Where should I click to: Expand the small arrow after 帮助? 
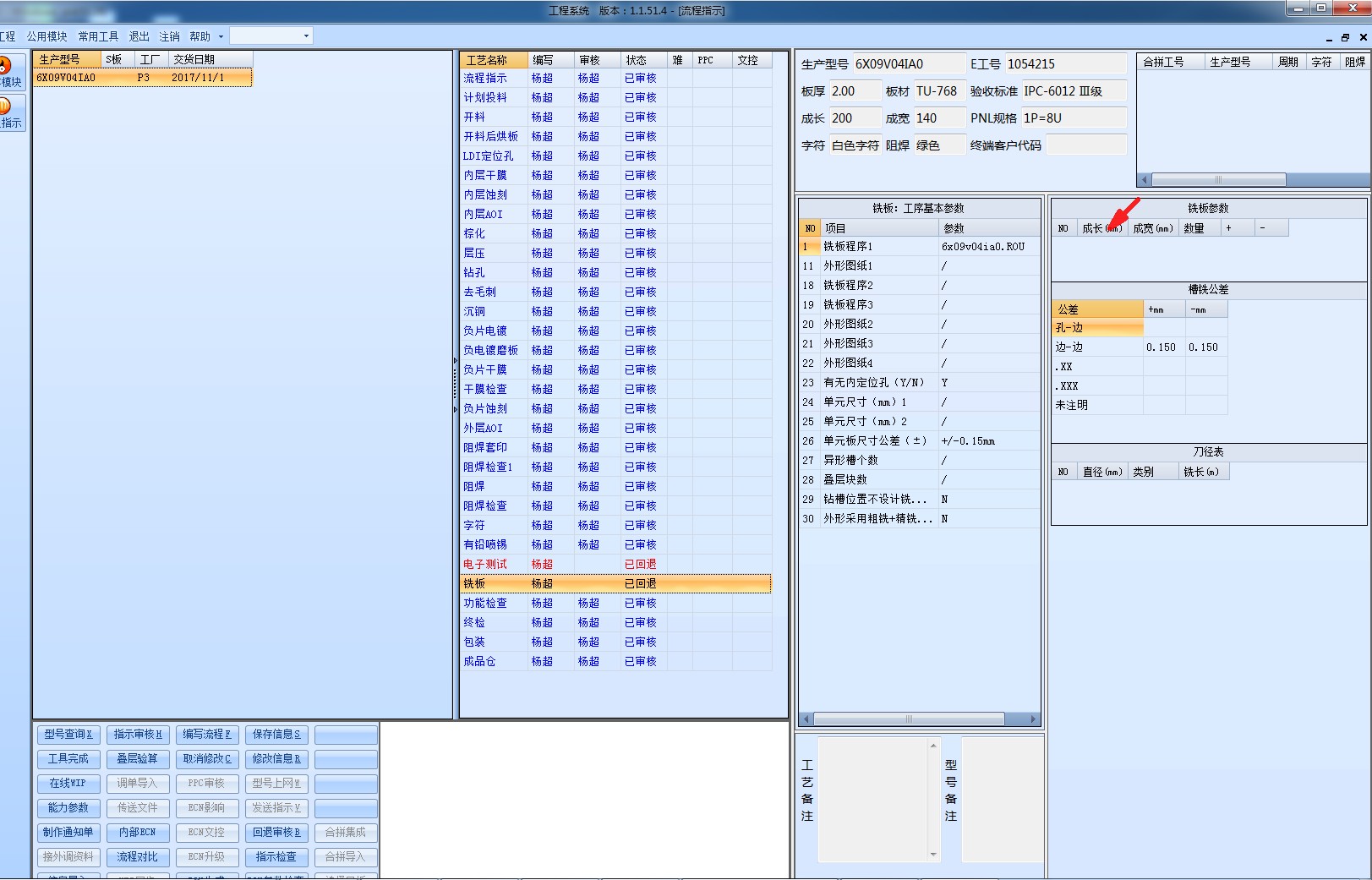[x=221, y=36]
